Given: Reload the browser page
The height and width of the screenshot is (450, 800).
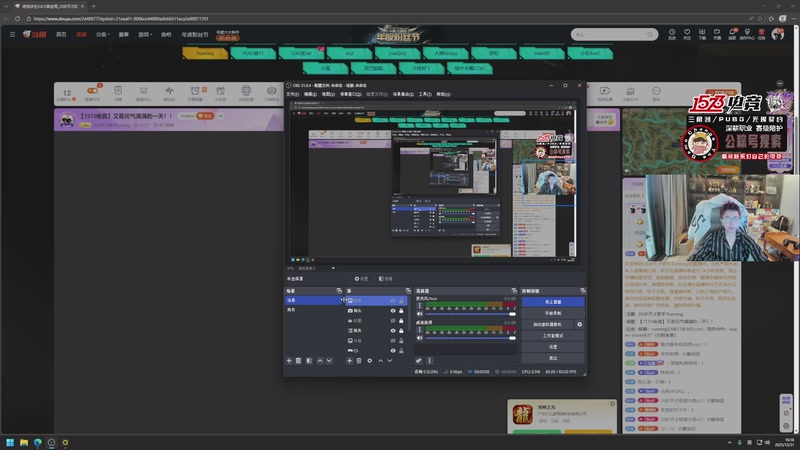Looking at the screenshot, I should (x=17, y=18).
